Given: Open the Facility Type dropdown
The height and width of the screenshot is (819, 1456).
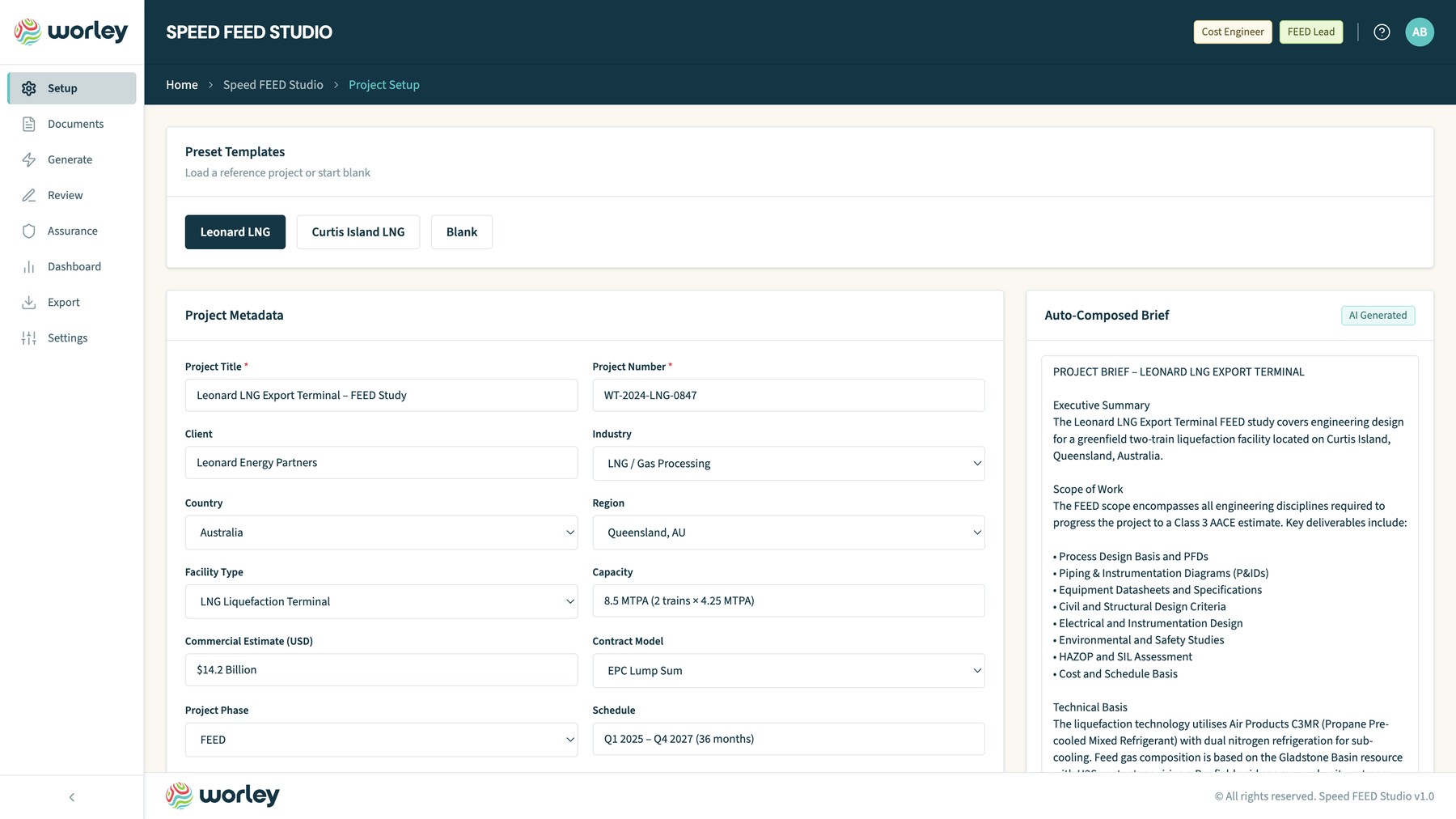Looking at the screenshot, I should (x=381, y=601).
